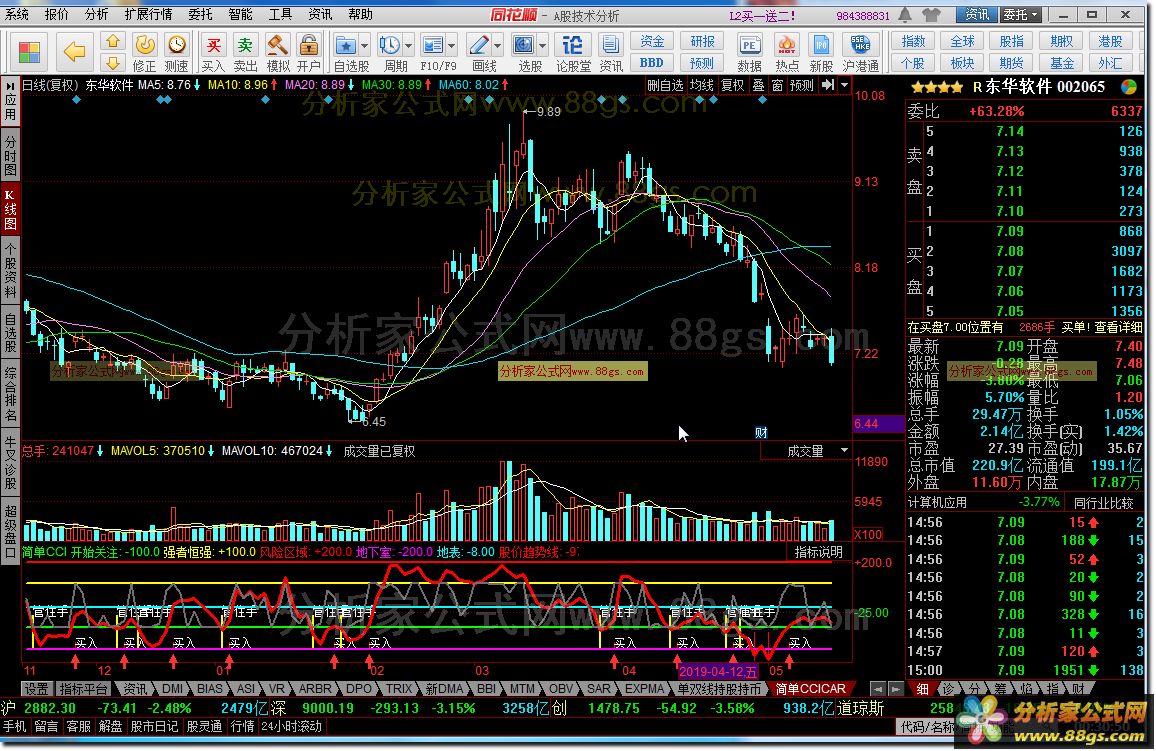Click the page down arrow icon
Image resolution: width=1156 pixels, height=751 pixels.
113,63
